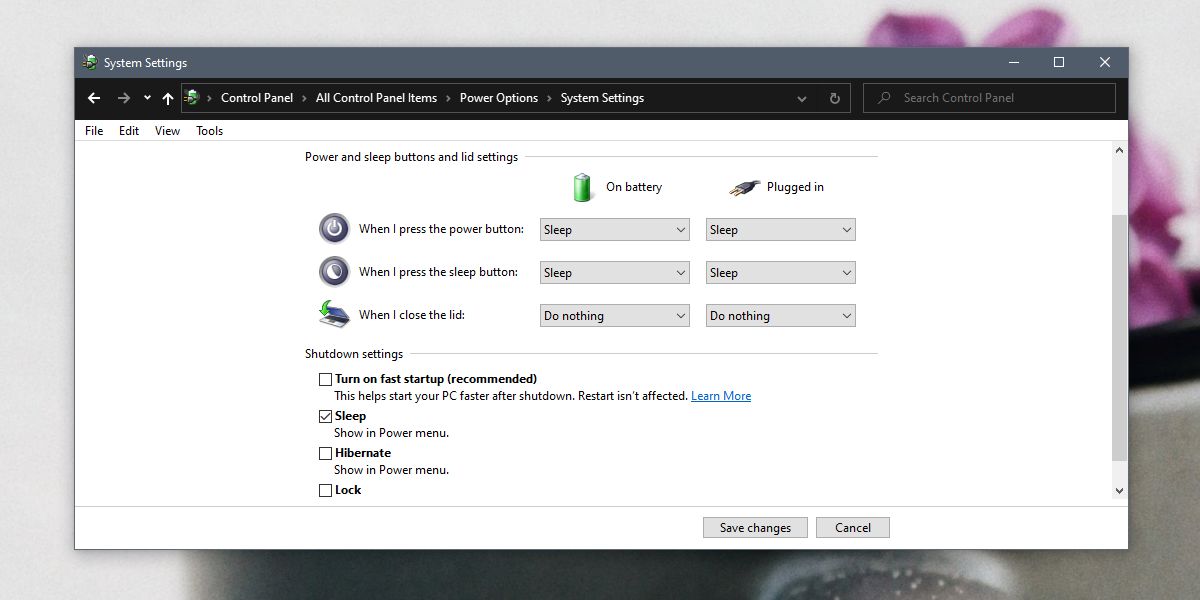
Task: Open close lid Plugged in dropdown
Action: [781, 316]
